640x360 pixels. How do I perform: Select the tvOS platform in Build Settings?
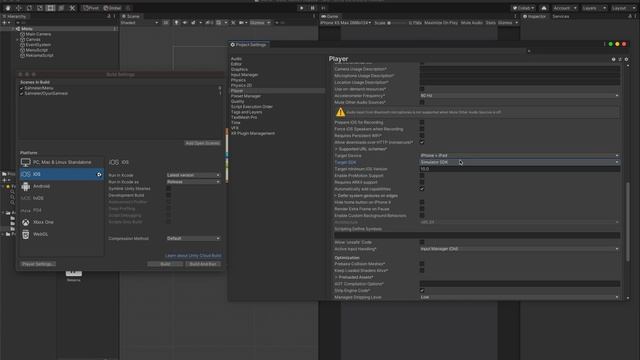pyautogui.click(x=61, y=198)
